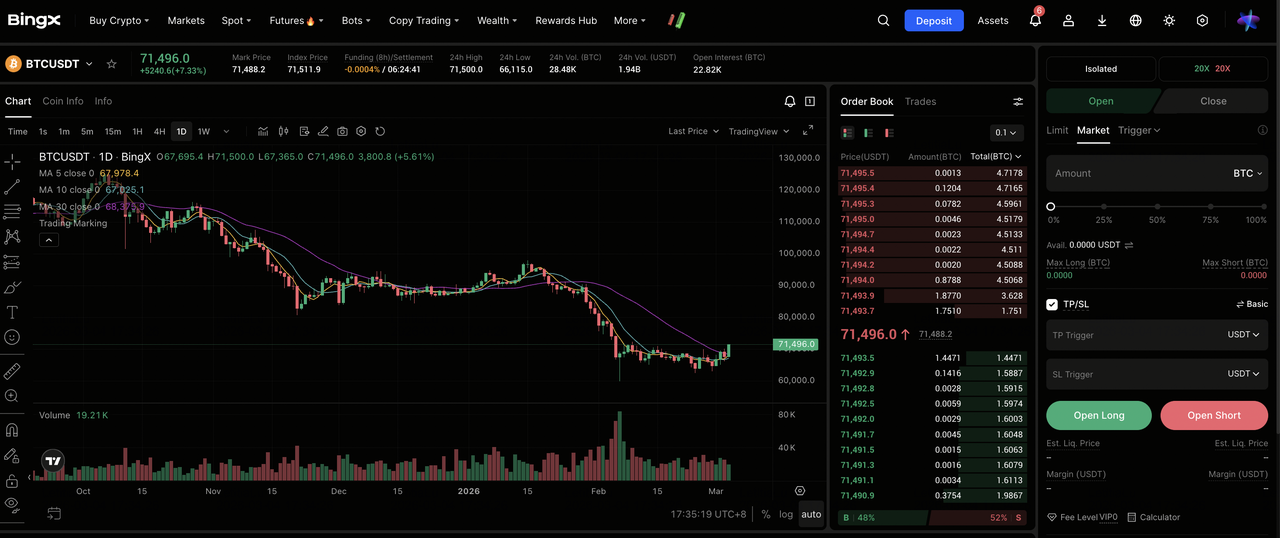Star BTCUSDT as a favorite
This screenshot has width=1280, height=538.
(112, 64)
